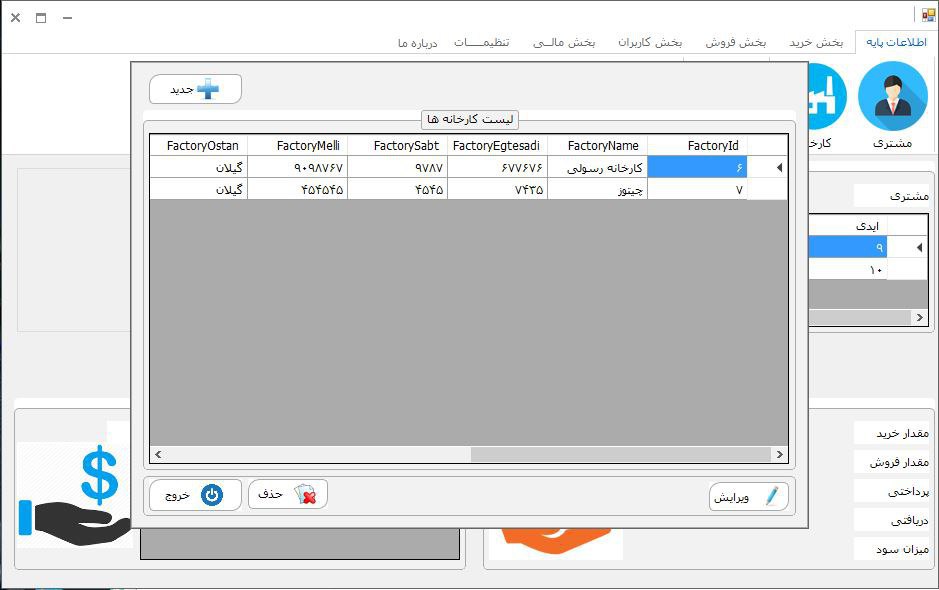The image size is (939, 590).
Task: Click the factory grid horizontal scrollbar thumb
Action: (620, 455)
